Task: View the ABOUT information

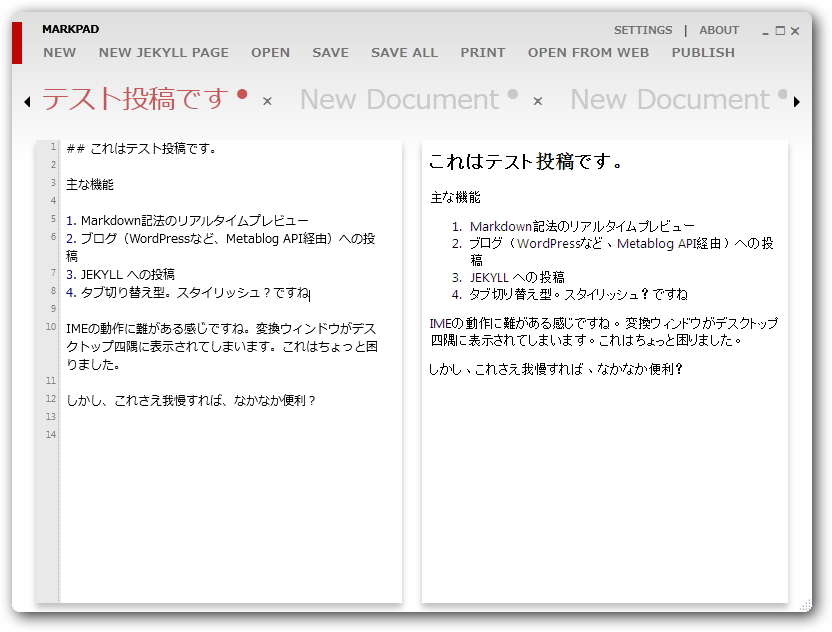Action: [x=719, y=30]
